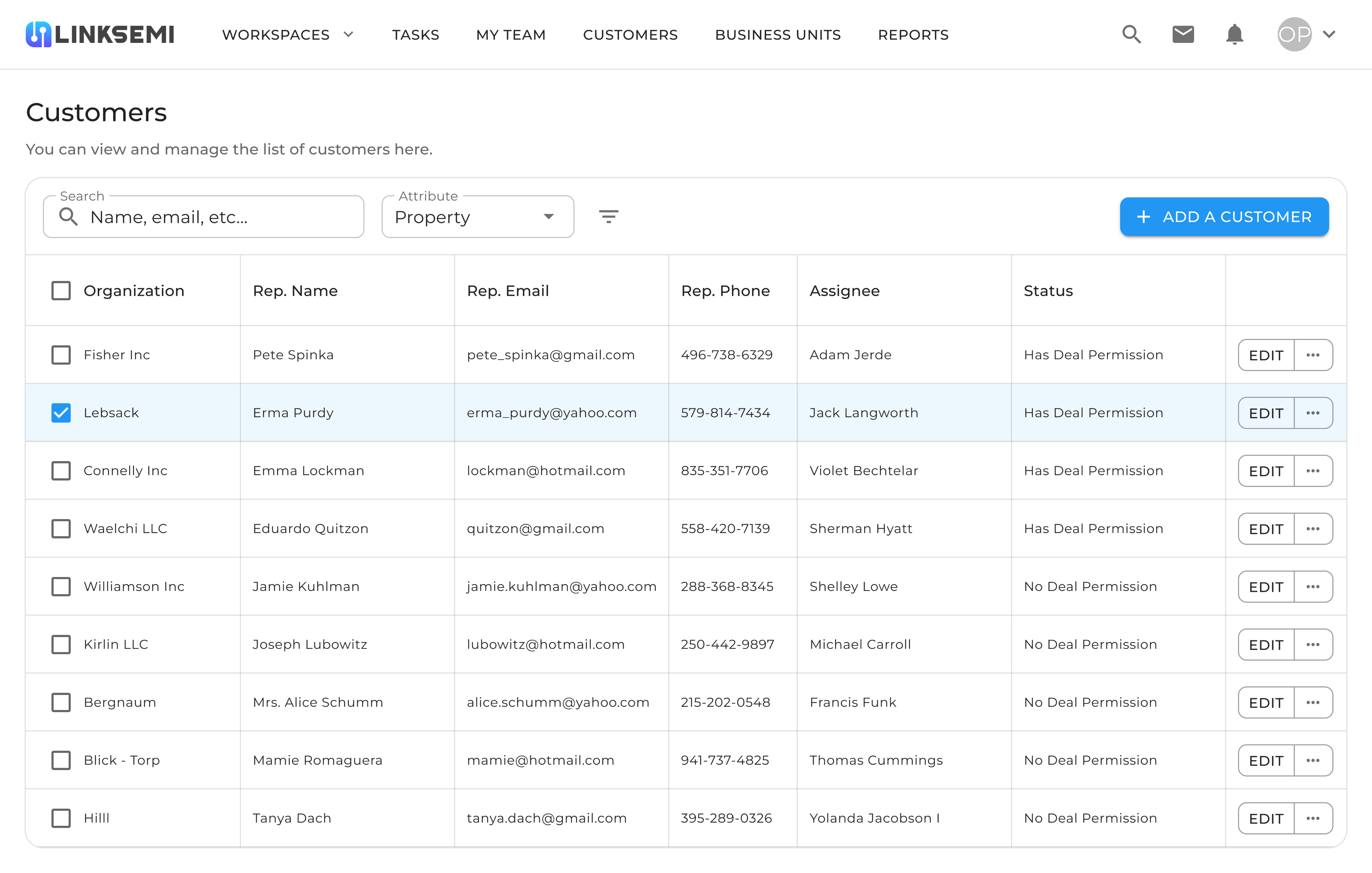Screen dimensions: 1372x873
Task: Open the Reports menu item
Action: tap(913, 35)
